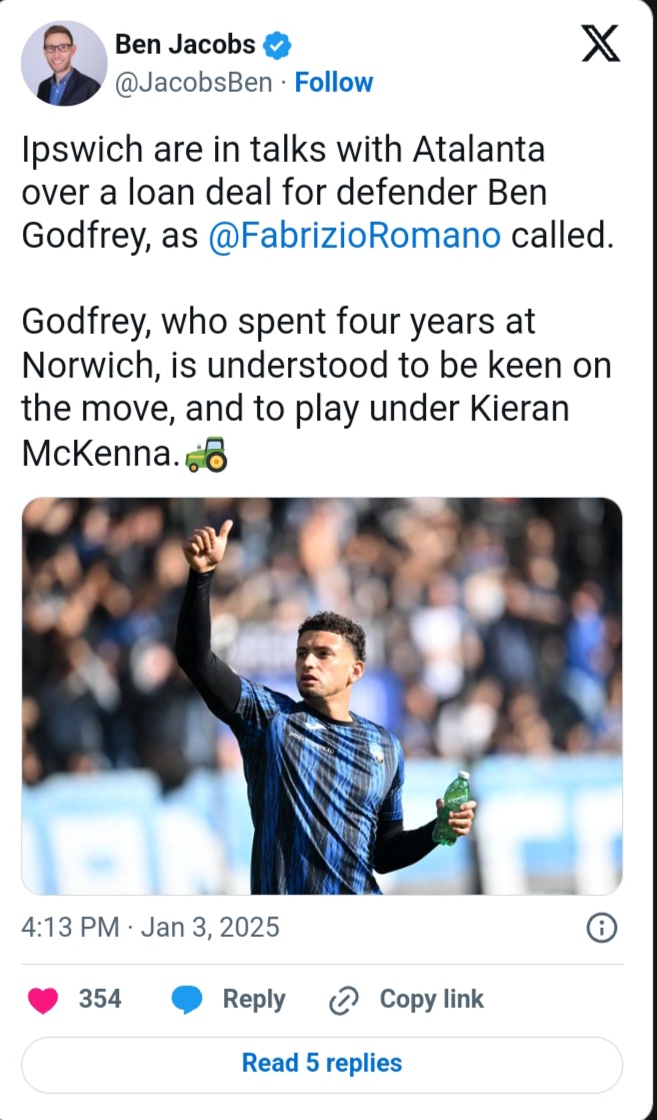Click the blue reply speech bubble icon
657x1120 pixels.
[187, 999]
